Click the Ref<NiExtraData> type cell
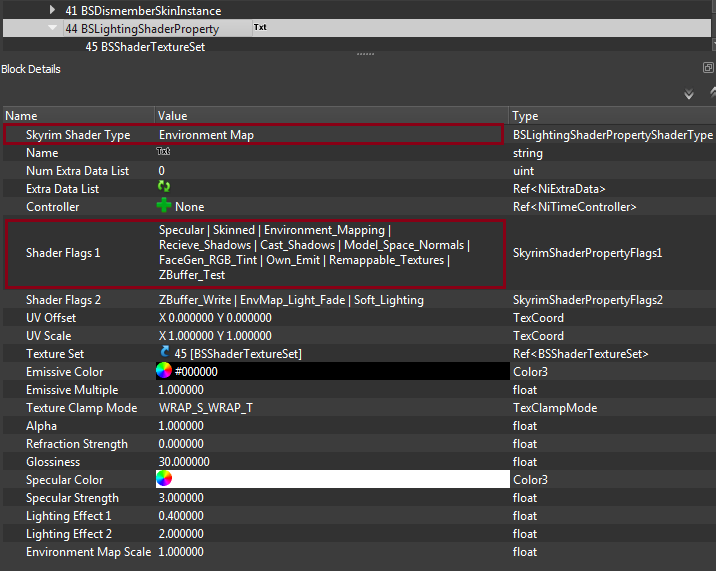 (559, 189)
